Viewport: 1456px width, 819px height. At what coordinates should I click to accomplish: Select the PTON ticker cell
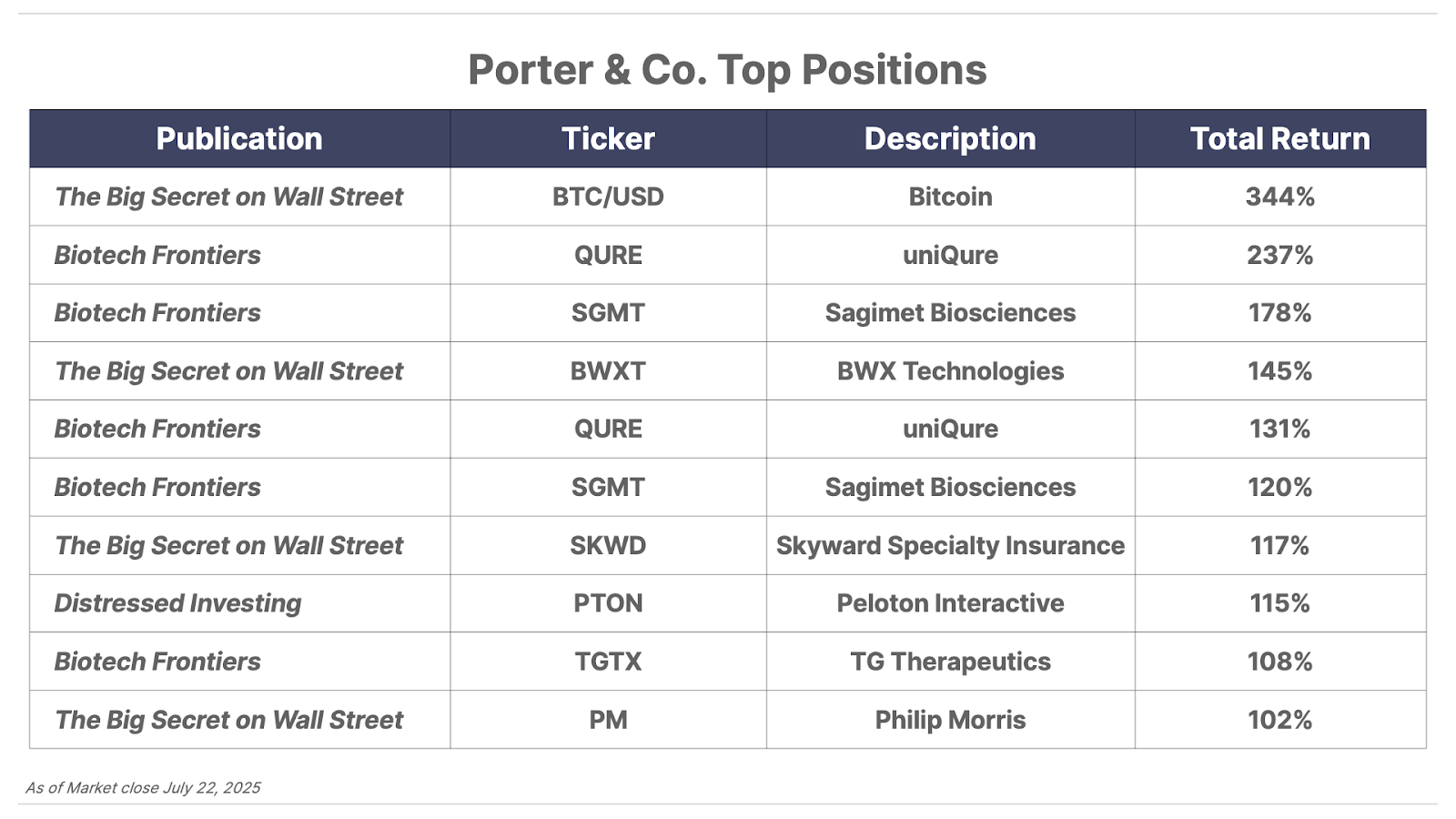[x=608, y=603]
